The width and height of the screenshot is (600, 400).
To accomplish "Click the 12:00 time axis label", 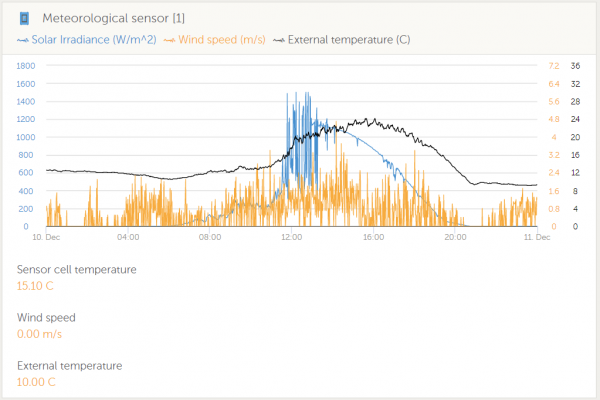I will [291, 237].
